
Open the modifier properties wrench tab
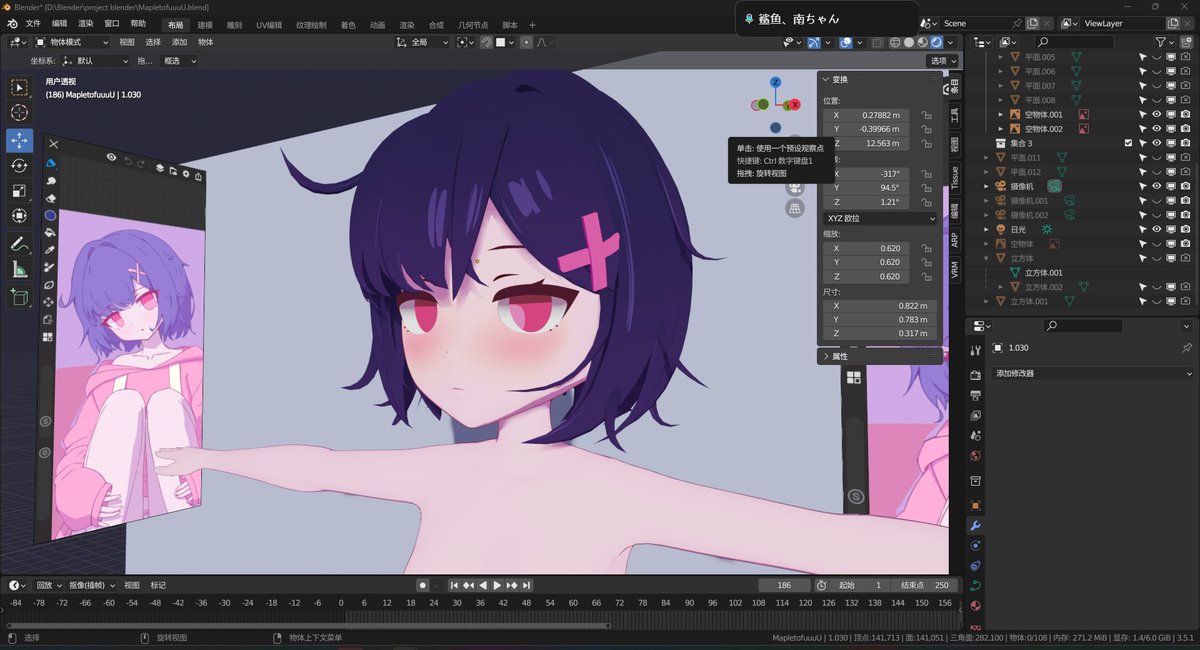(x=976, y=526)
